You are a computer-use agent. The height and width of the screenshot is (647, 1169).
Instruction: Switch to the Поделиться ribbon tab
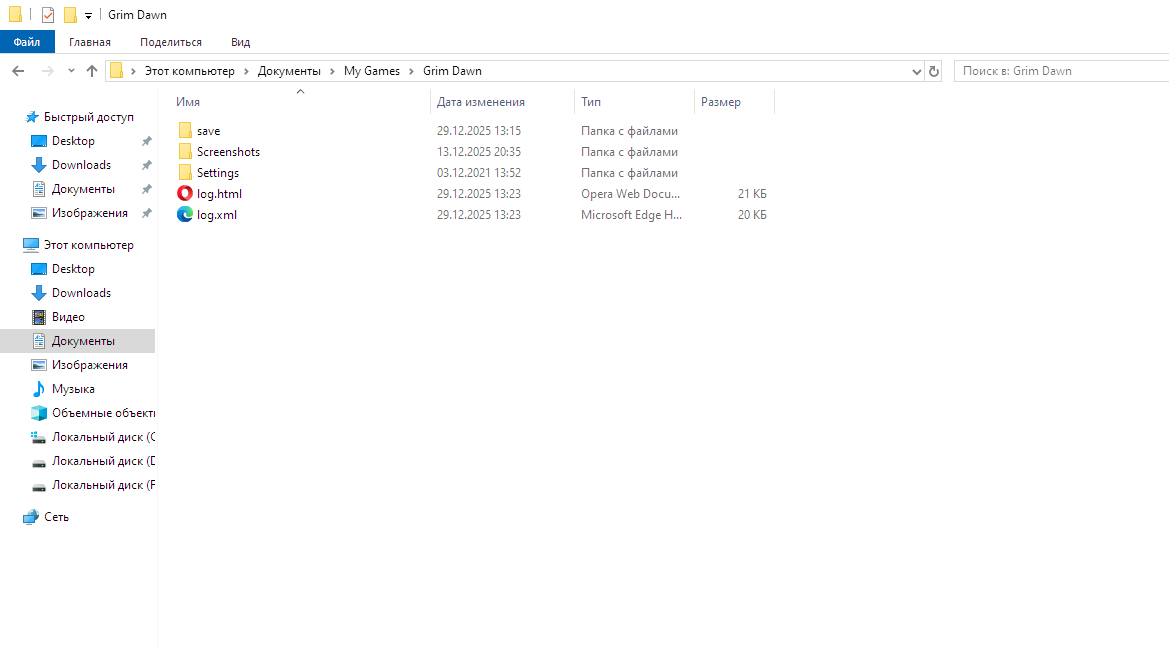[x=171, y=42]
